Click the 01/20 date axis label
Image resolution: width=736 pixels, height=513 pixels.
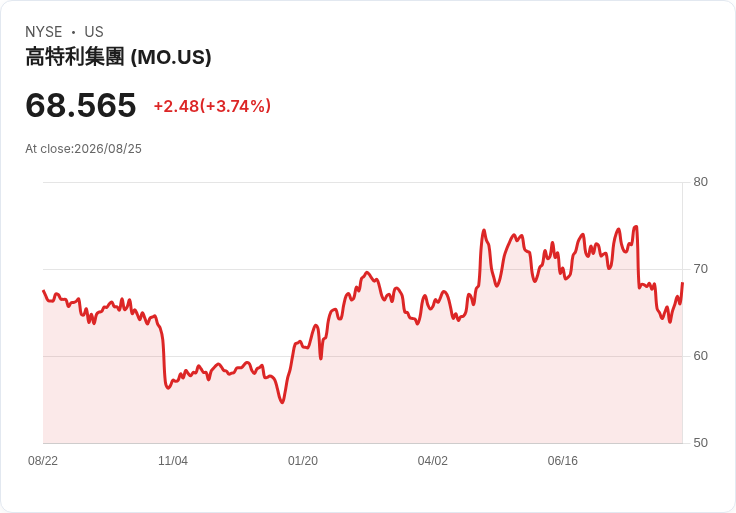pos(303,461)
